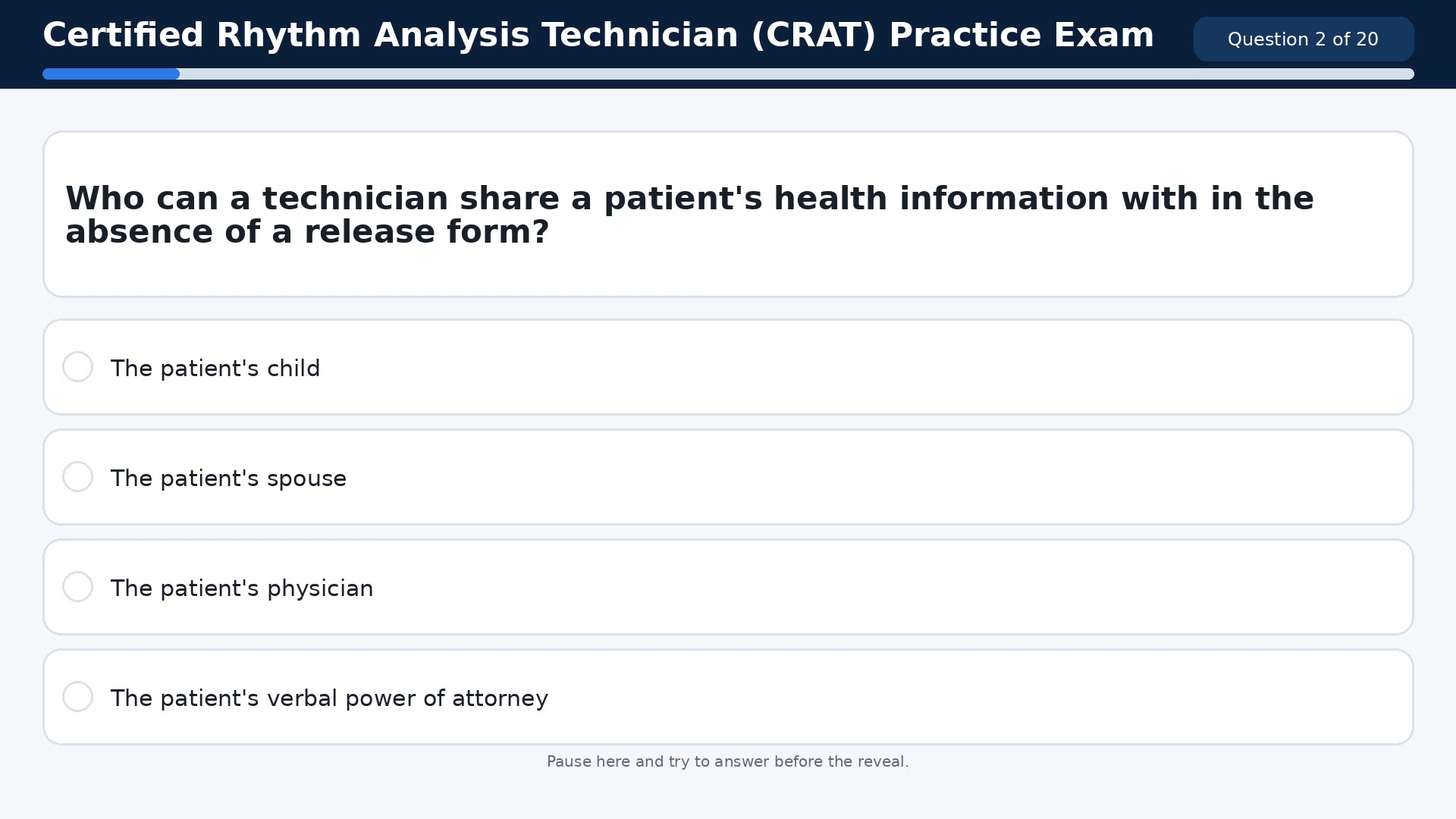
Task: Click the word "attorney" in the last option
Action: tap(500, 698)
